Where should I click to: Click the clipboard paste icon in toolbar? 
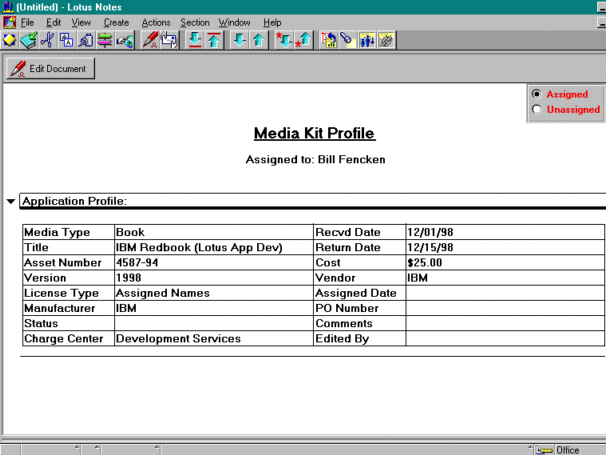click(85, 40)
